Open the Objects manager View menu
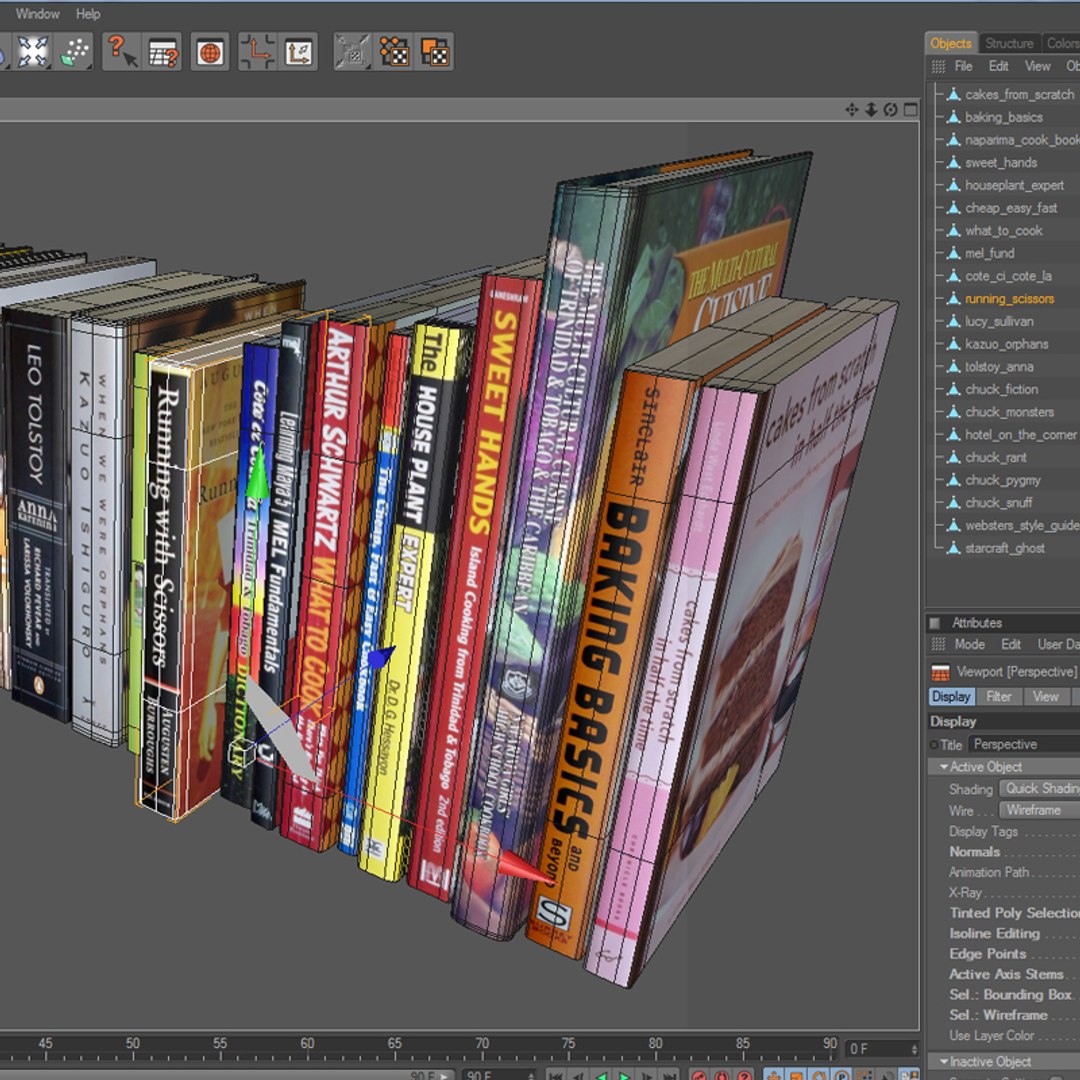Image resolution: width=1080 pixels, height=1080 pixels. click(x=1037, y=66)
